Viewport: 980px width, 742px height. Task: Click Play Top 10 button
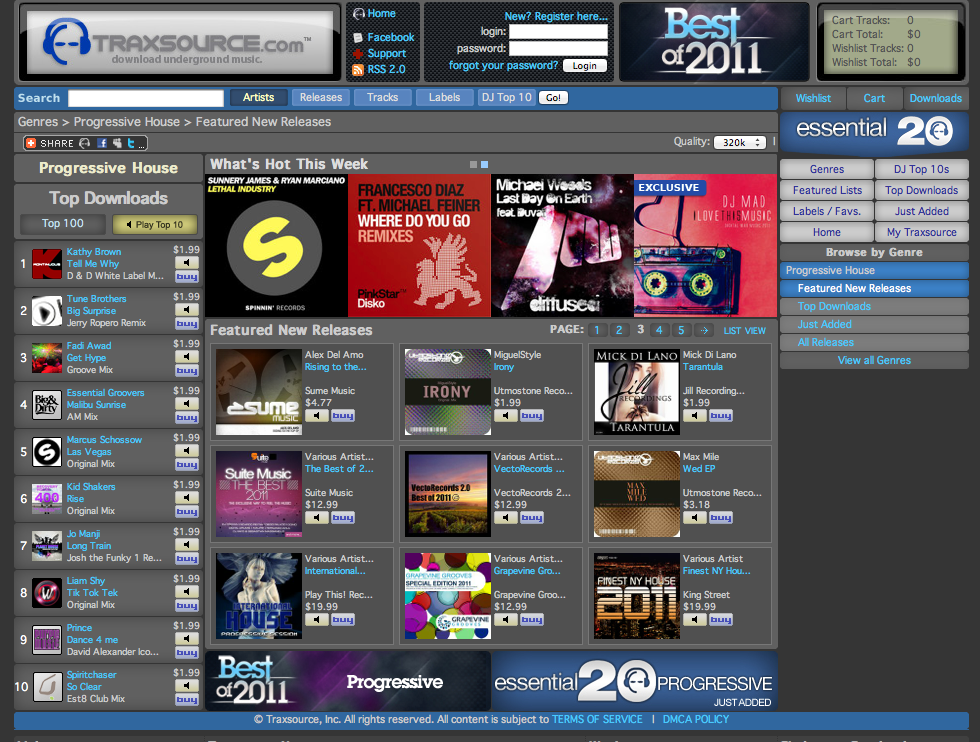154,224
